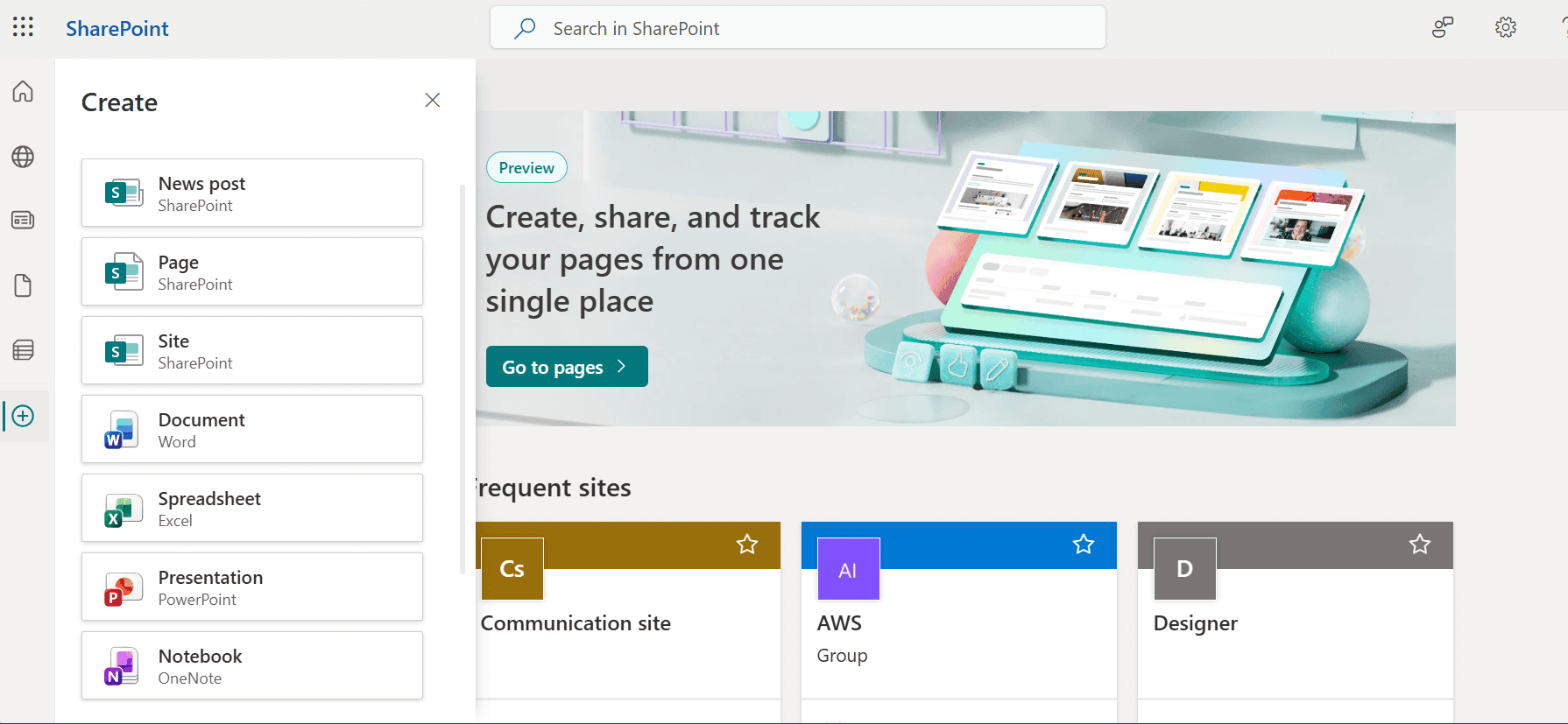Click the Create plus icon
The width and height of the screenshot is (1568, 724).
coord(24,416)
